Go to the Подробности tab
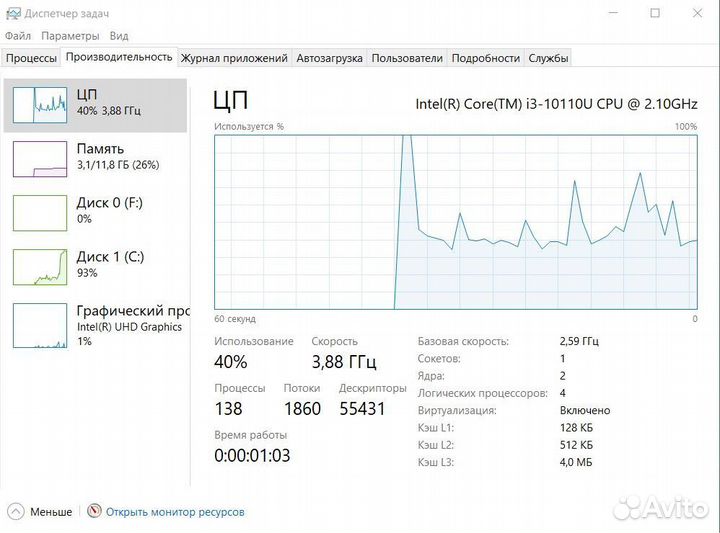The width and height of the screenshot is (720, 533). point(485,58)
